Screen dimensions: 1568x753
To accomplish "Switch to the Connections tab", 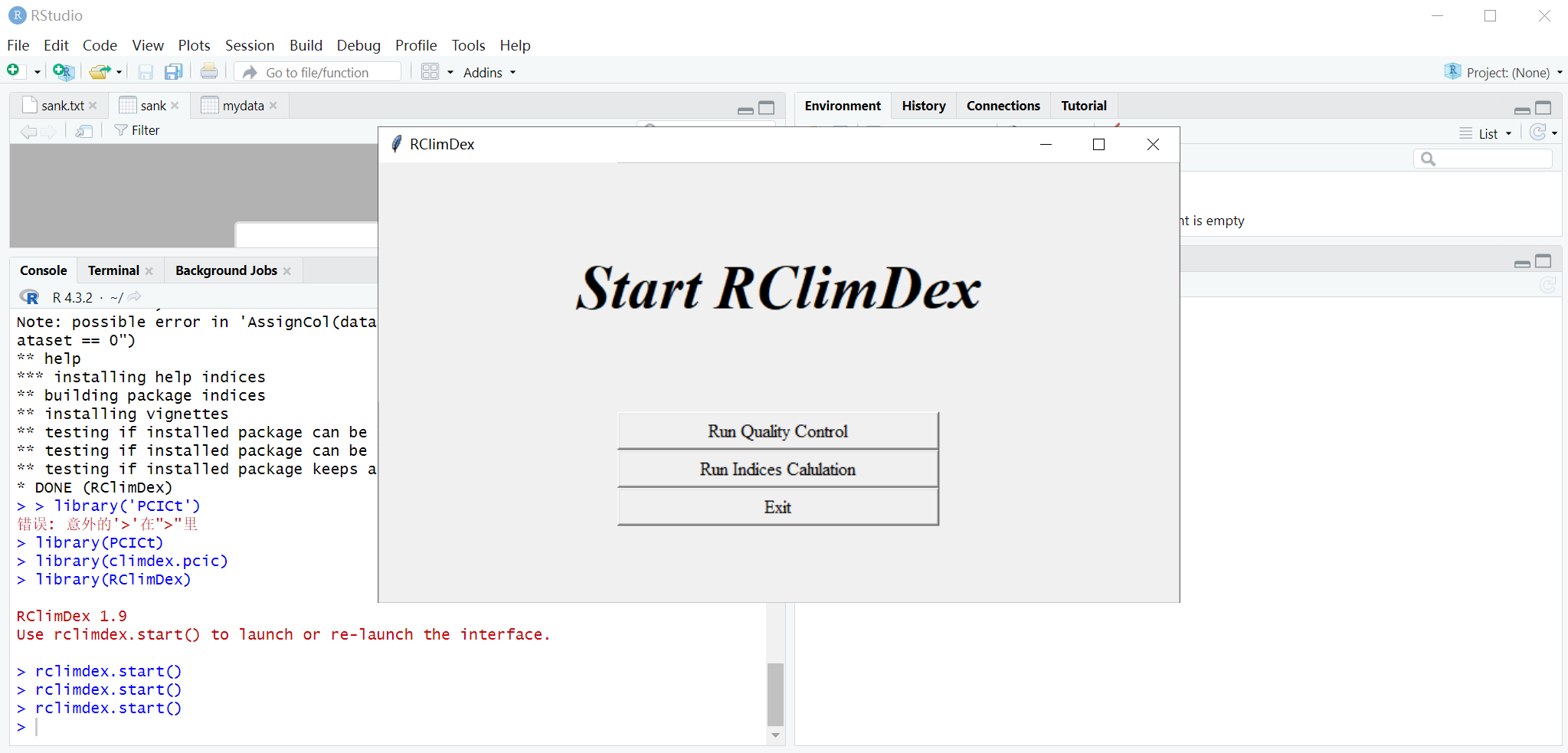I will point(1003,106).
